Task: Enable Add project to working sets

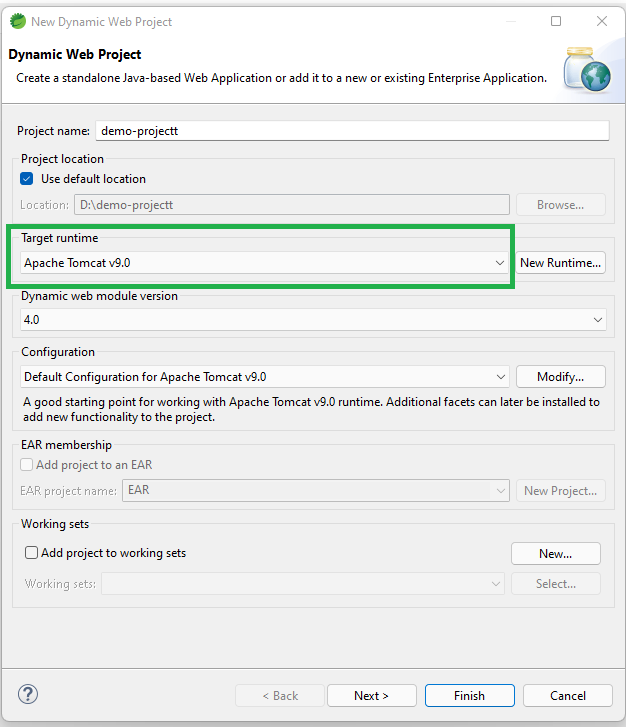Action: coord(31,553)
